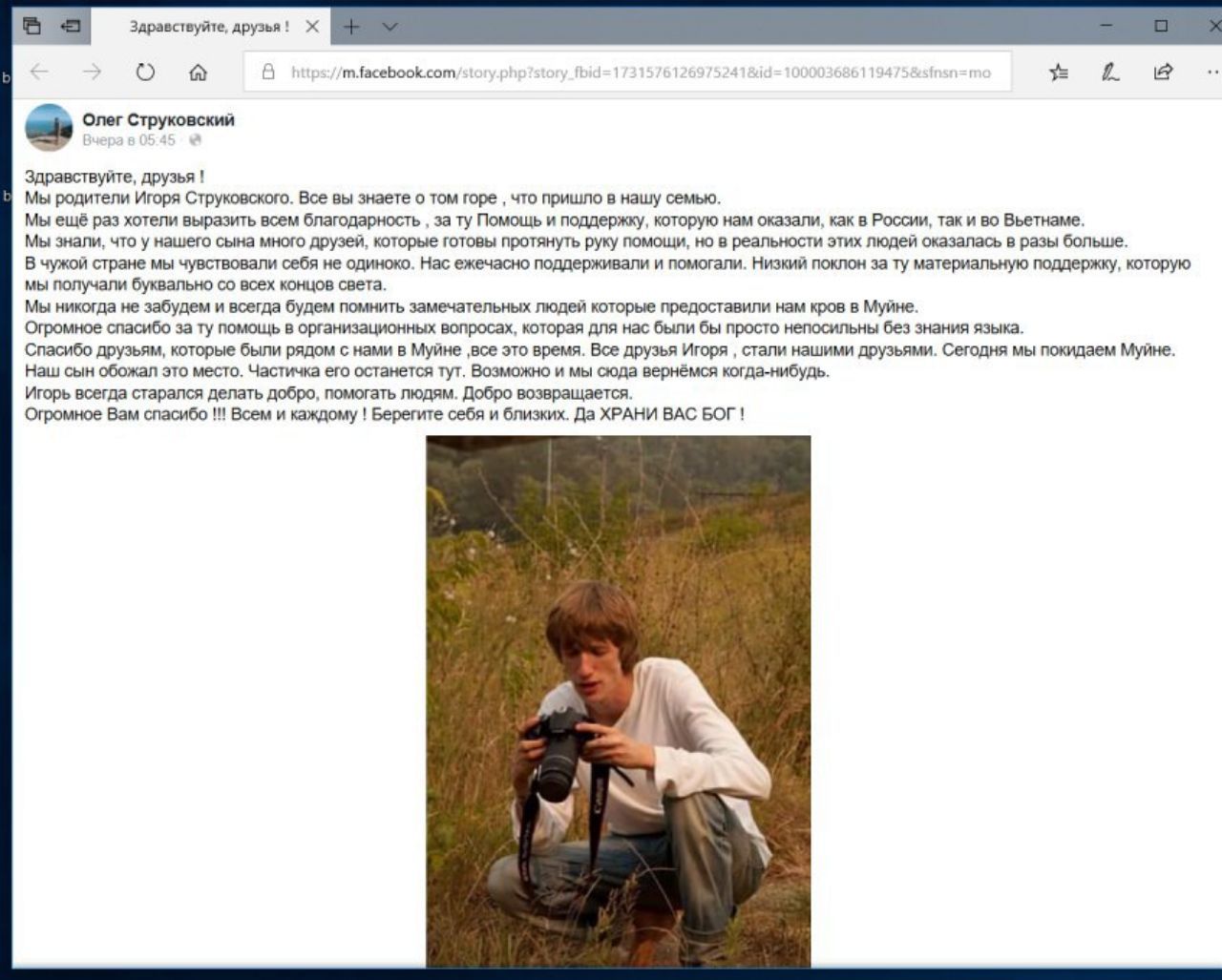Click the Set these tabs aside icon
Viewport: 1222px width, 980px height.
[71, 26]
